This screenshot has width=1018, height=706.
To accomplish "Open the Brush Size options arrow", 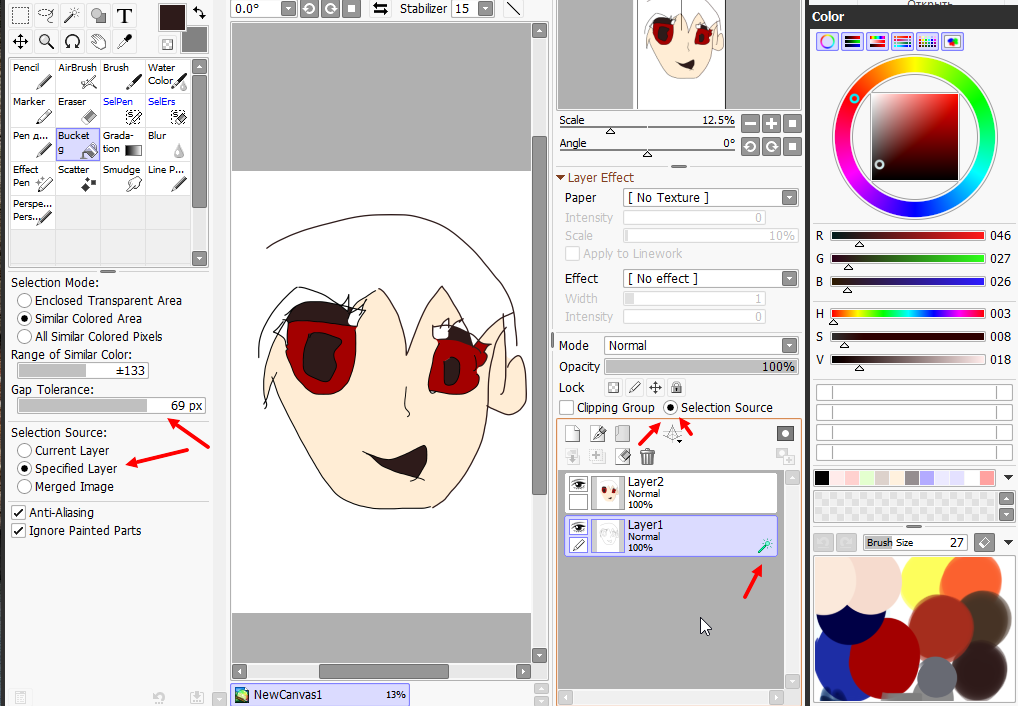I will click(x=1008, y=542).
